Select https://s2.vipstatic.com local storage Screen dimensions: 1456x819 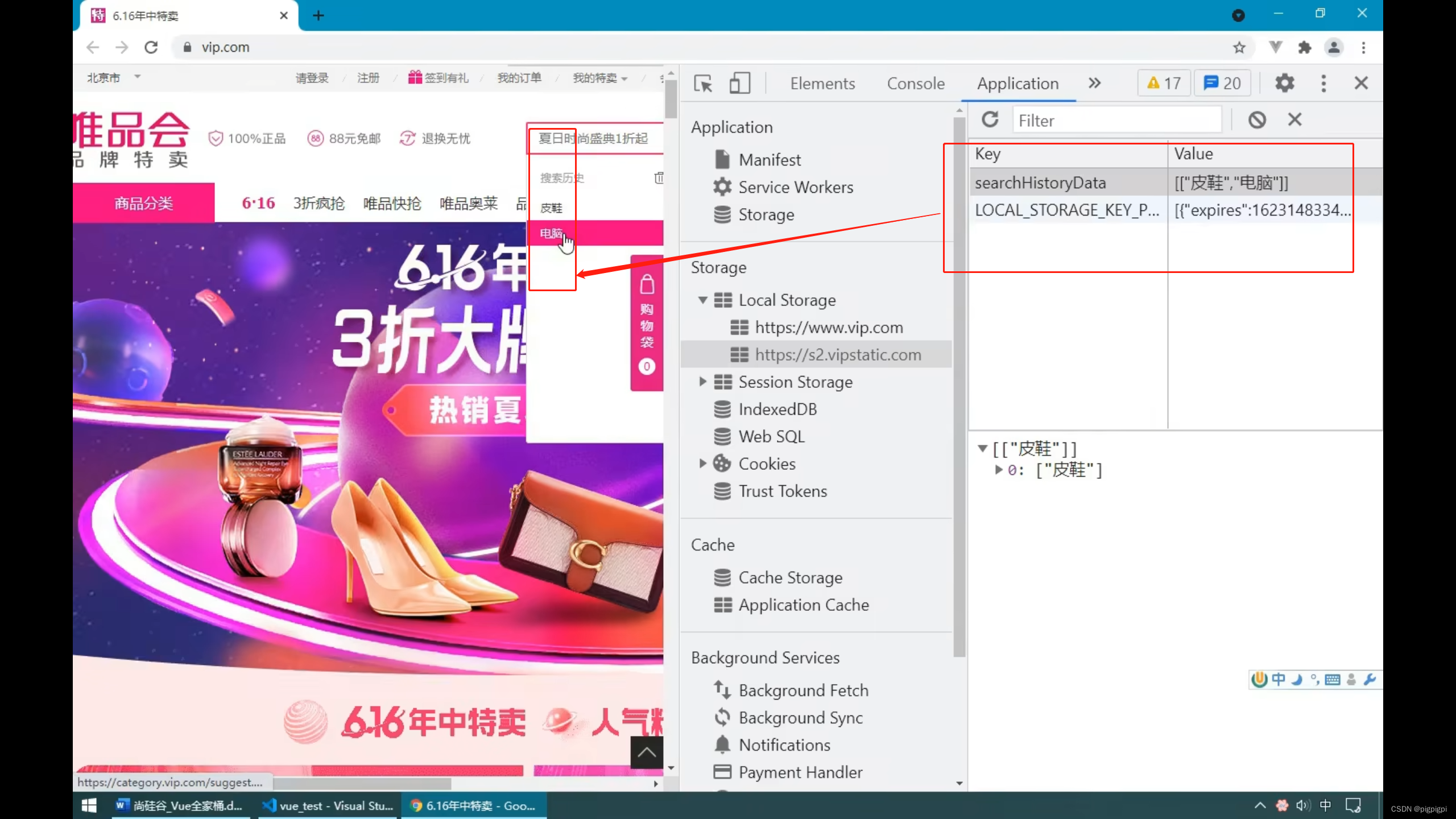click(837, 354)
